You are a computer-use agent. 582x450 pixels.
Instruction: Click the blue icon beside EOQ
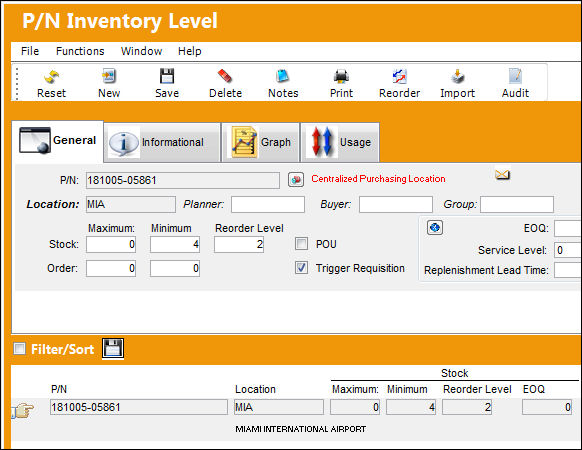(x=435, y=227)
